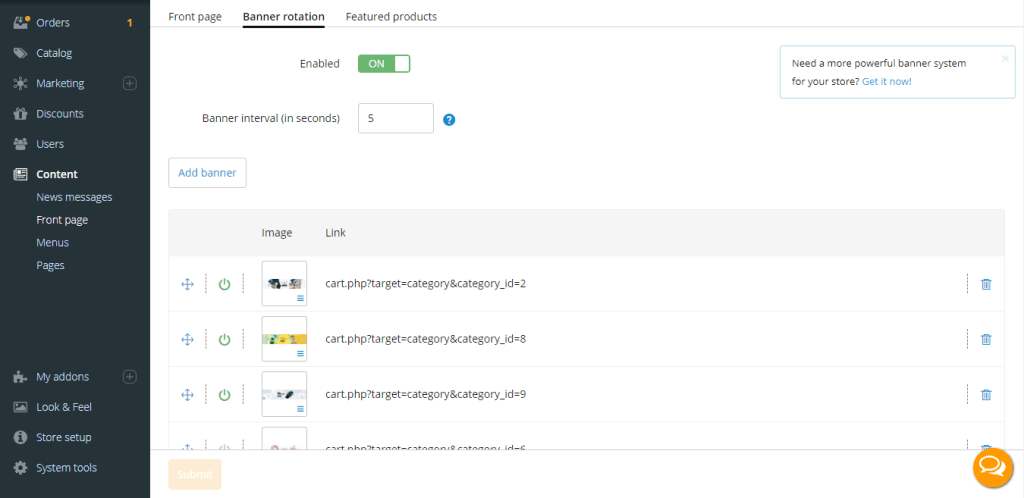This screenshot has width=1024, height=498.
Task: Delete the category_id=9 banner
Action: coord(986,395)
